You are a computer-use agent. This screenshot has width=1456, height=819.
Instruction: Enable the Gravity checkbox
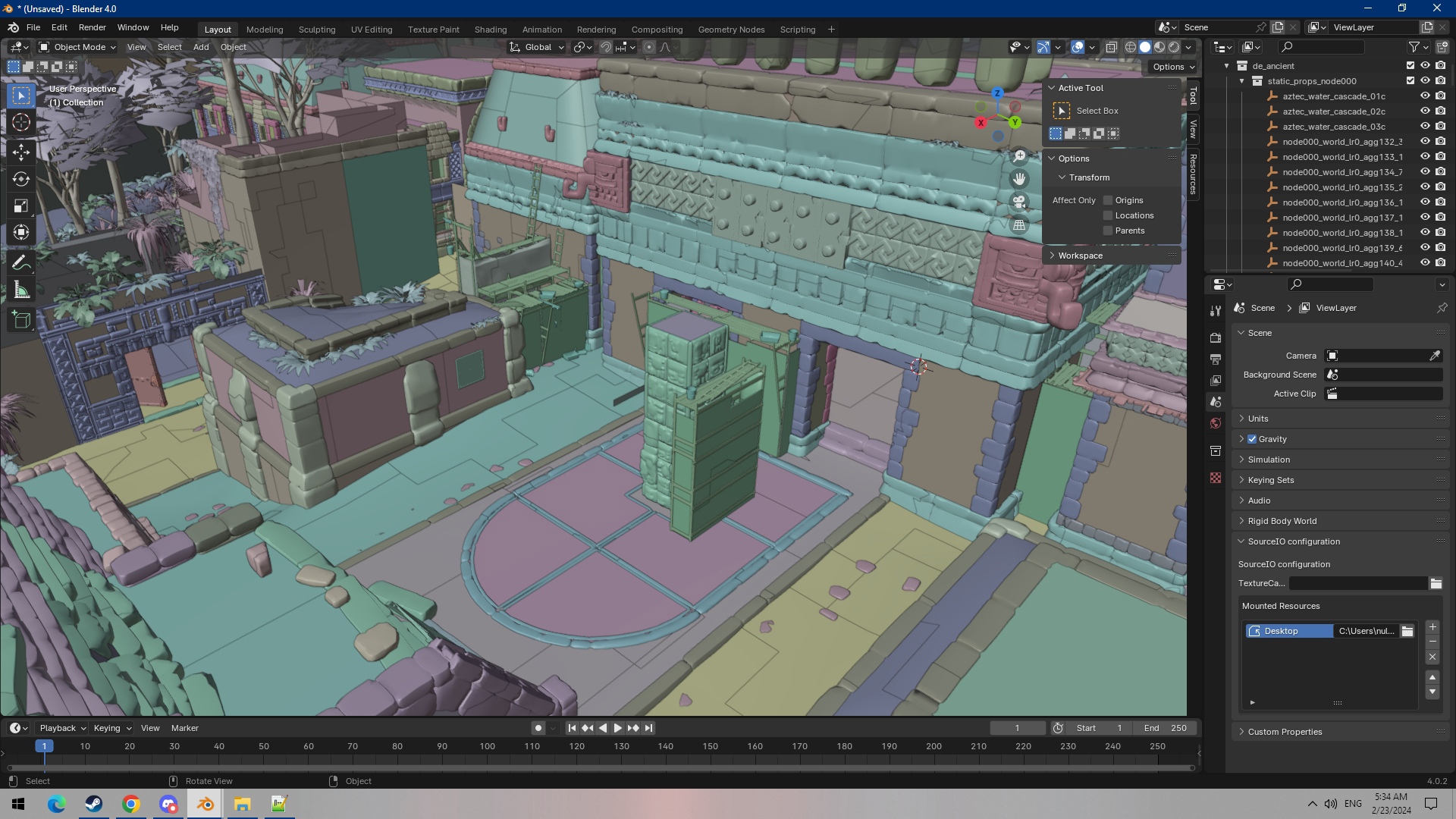(1252, 439)
